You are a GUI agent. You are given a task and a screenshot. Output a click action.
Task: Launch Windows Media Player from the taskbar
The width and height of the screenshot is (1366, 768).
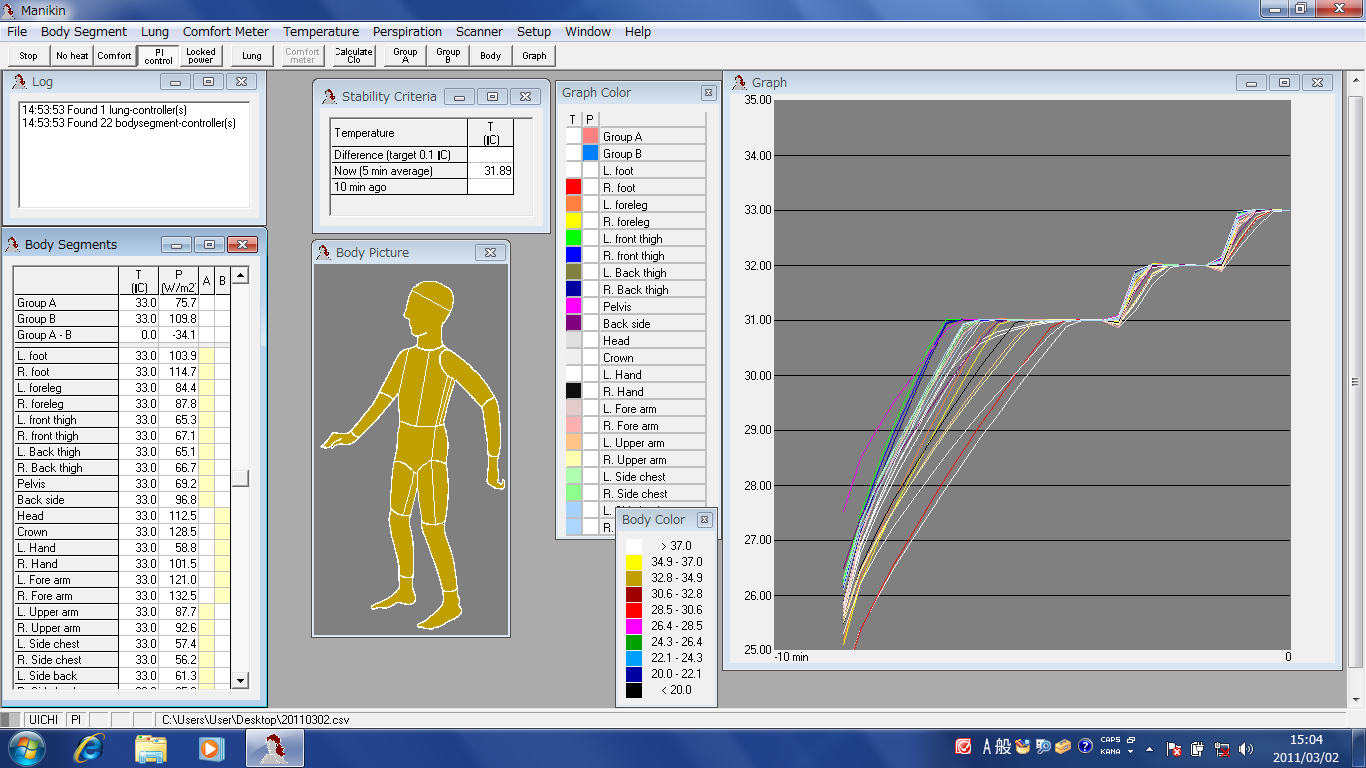210,747
